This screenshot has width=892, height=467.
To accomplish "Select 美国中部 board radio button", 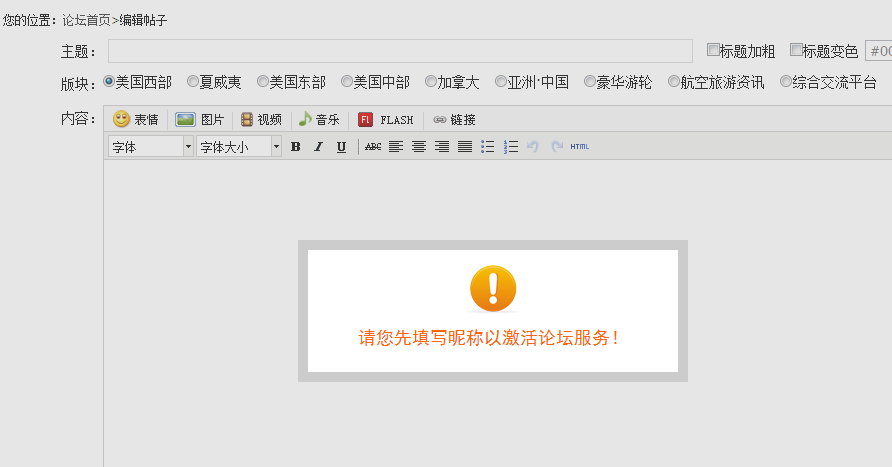I will point(346,81).
